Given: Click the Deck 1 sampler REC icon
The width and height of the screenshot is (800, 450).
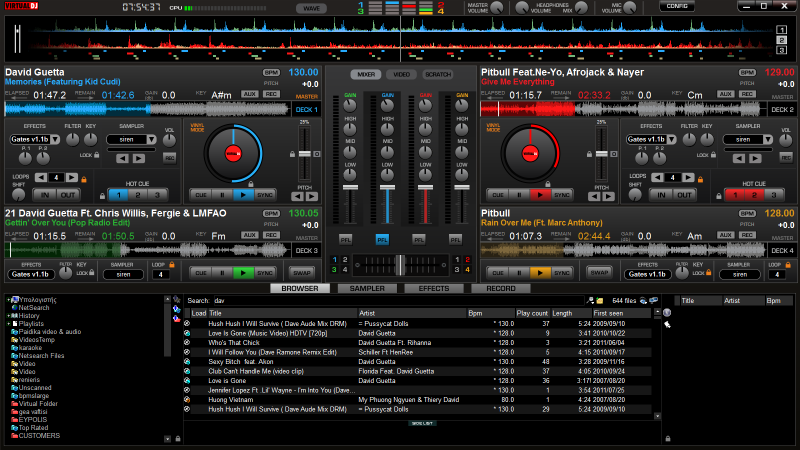Looking at the screenshot, I should tap(169, 158).
